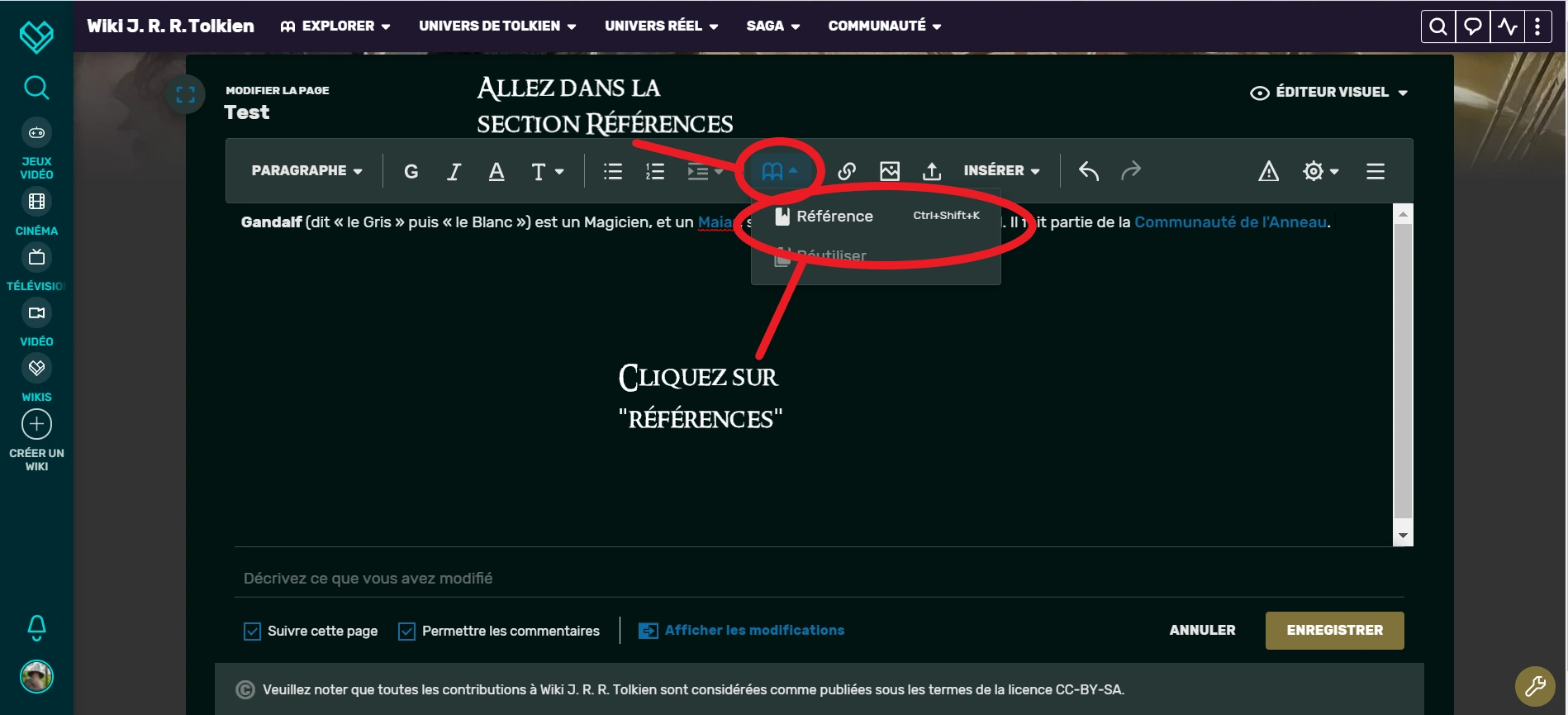Image resolution: width=1568 pixels, height=715 pixels.
Task: Open the Jeux Vidéo gamepad icon
Action: 36,132
